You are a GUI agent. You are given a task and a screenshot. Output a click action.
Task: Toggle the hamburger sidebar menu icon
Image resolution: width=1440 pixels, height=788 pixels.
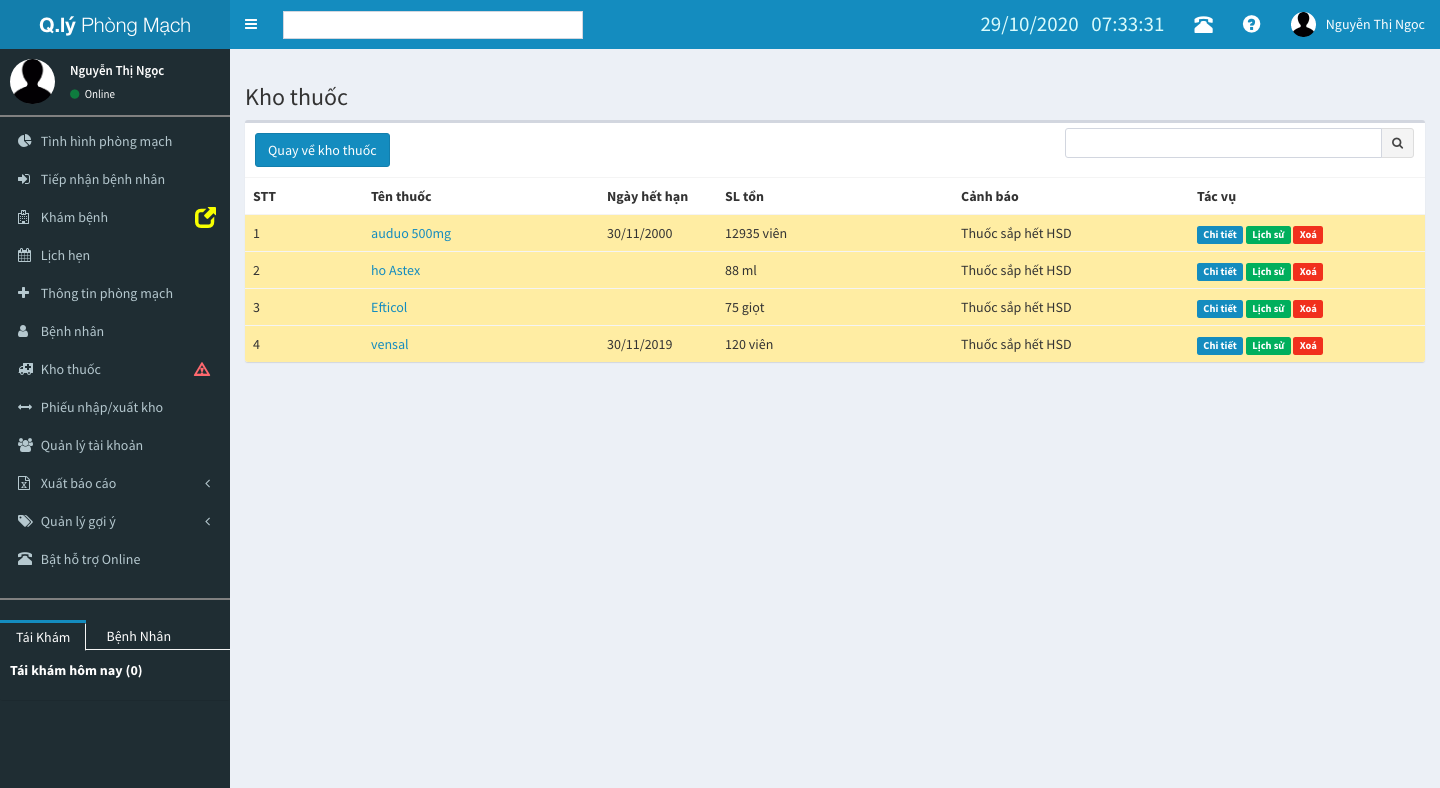tap(251, 24)
